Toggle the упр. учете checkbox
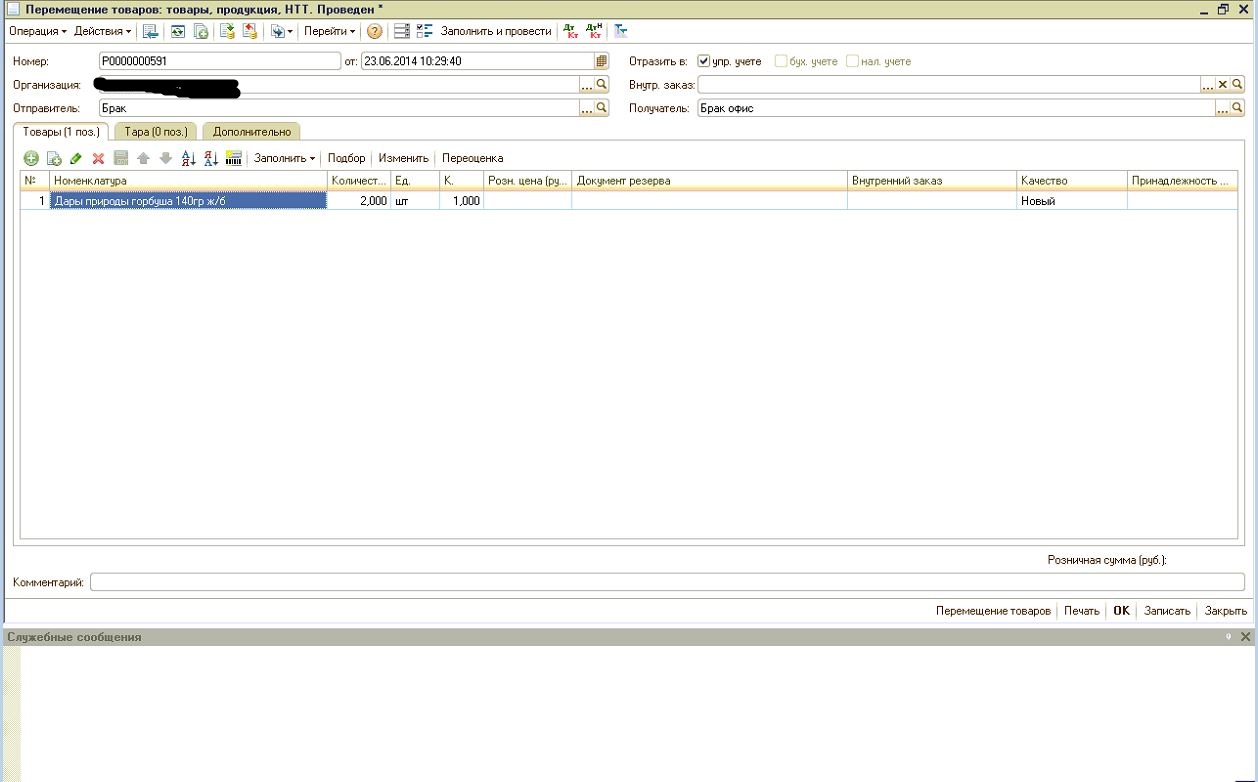The height and width of the screenshot is (782, 1258). click(704, 61)
